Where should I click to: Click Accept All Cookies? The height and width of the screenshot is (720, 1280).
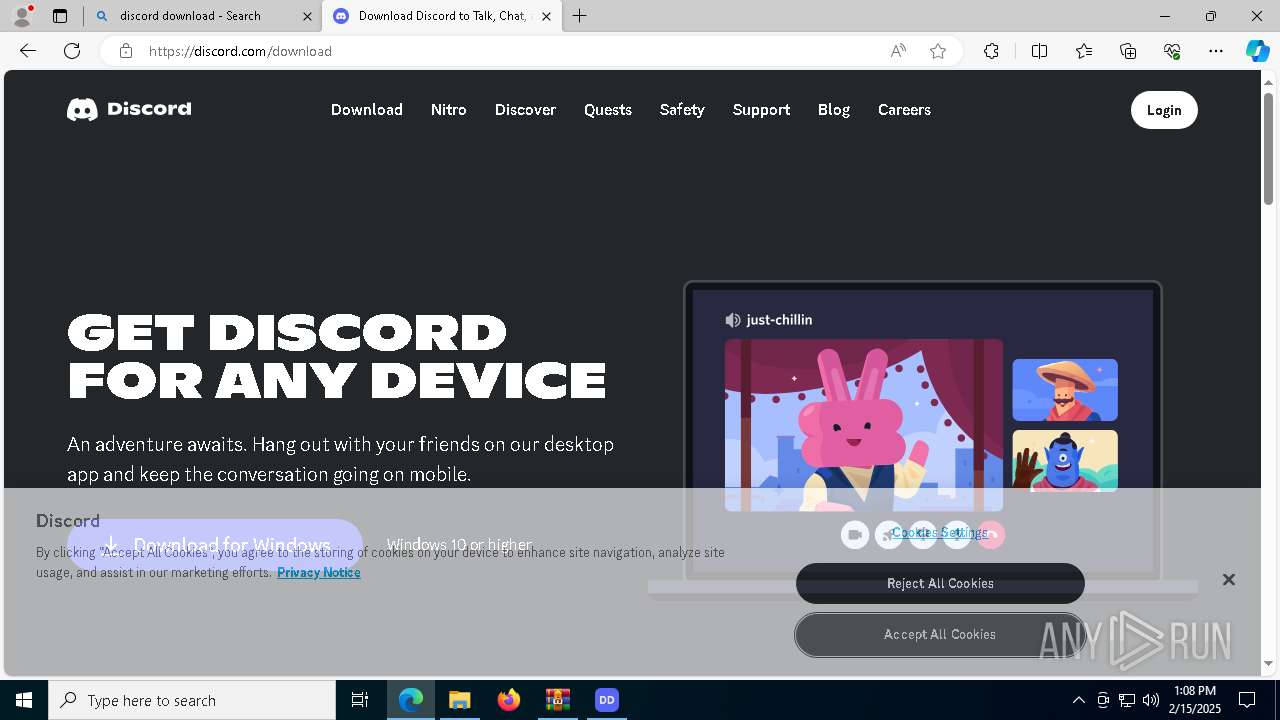click(940, 634)
